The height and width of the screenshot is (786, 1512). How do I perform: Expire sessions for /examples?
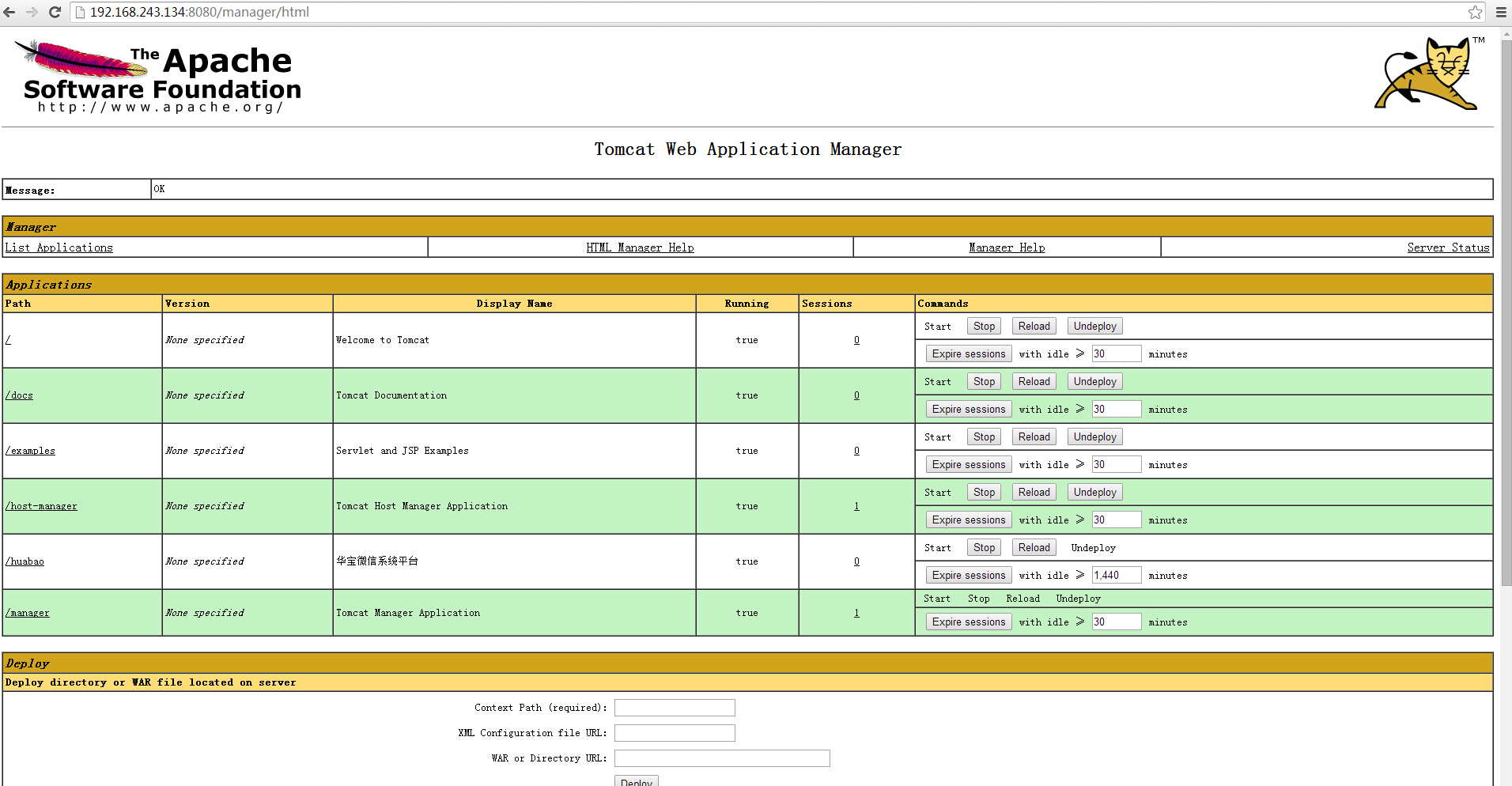click(969, 464)
